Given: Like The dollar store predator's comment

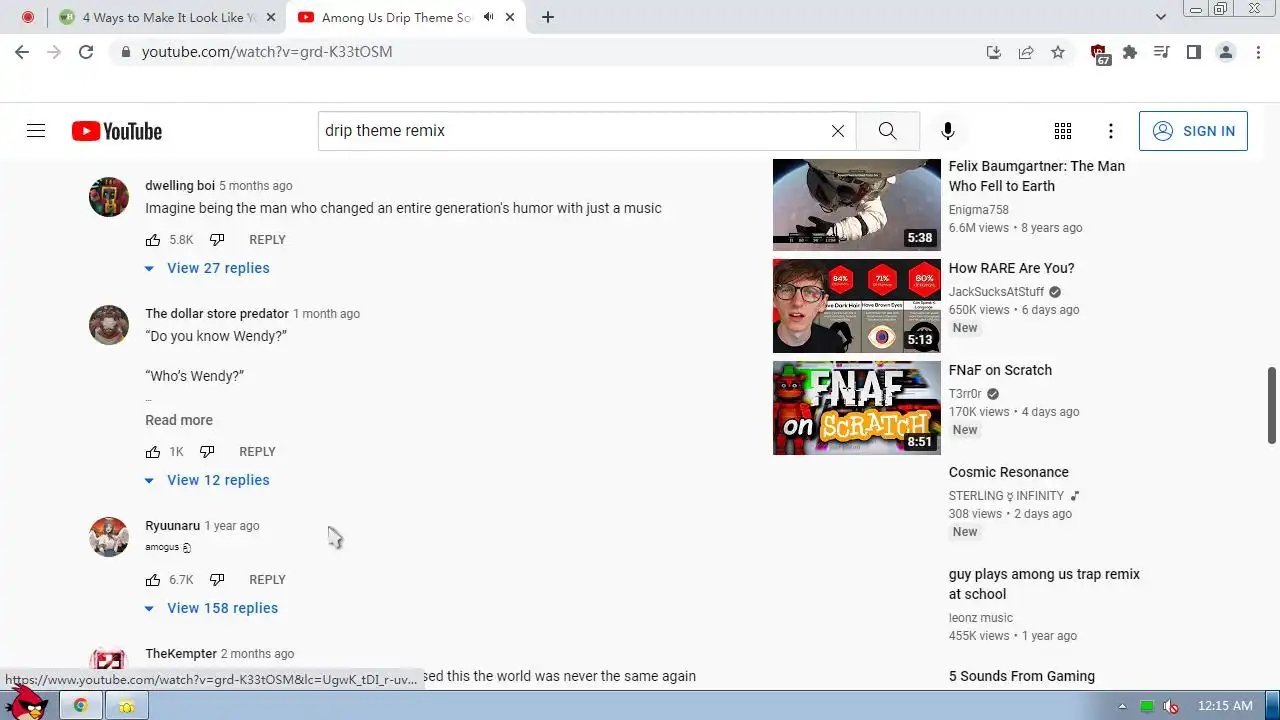Looking at the screenshot, I should point(153,452).
